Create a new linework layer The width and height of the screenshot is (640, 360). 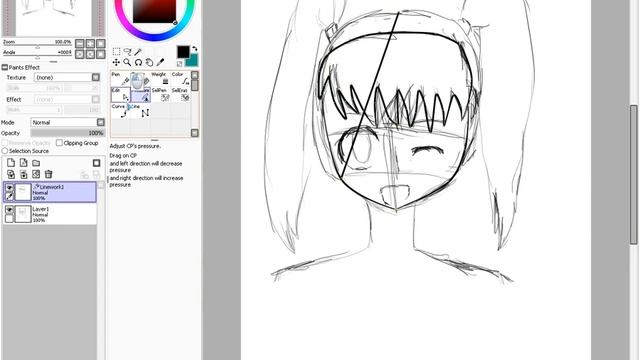pos(24,163)
